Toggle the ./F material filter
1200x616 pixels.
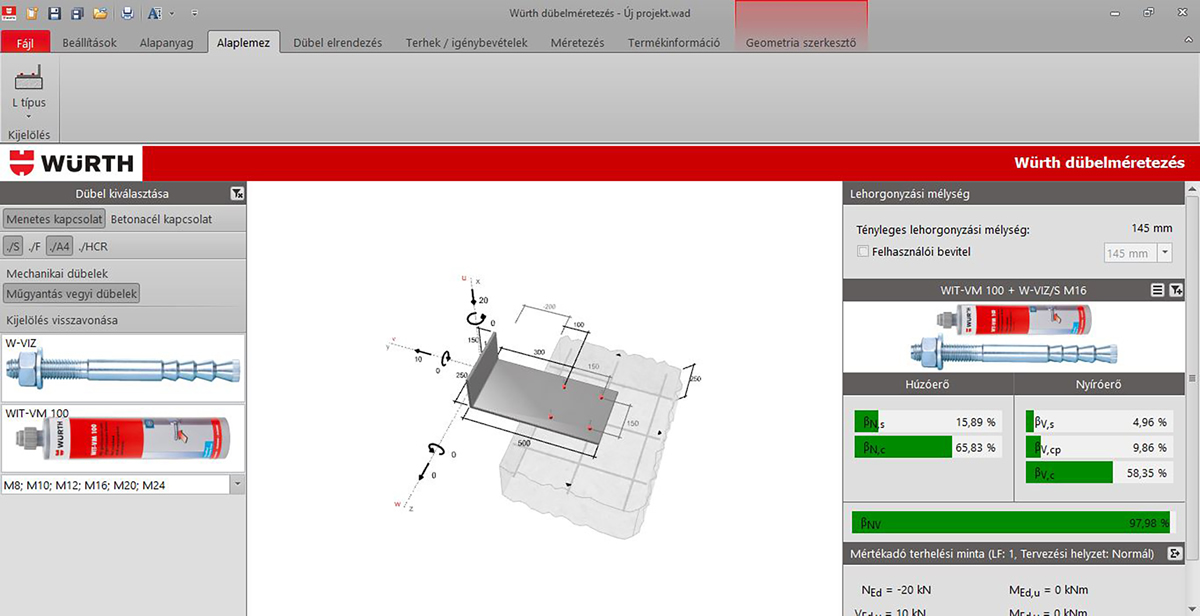click(34, 246)
